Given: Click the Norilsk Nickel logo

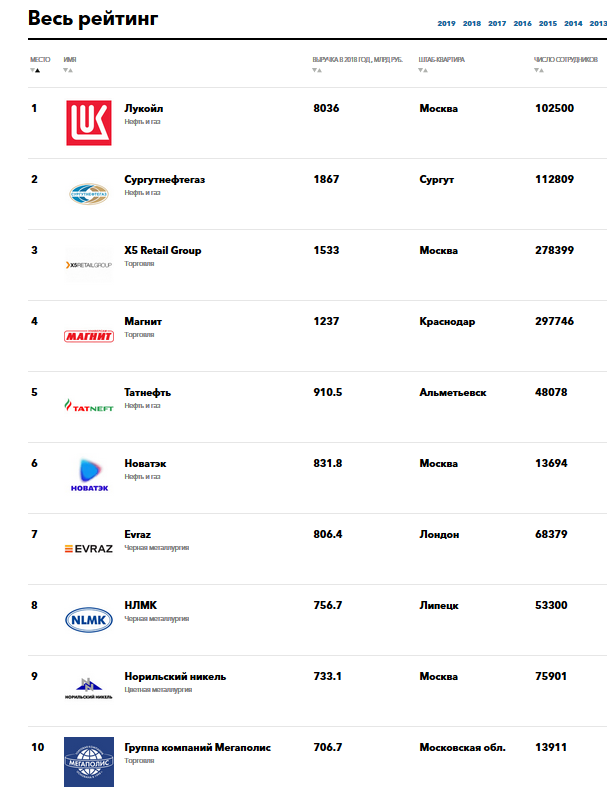Looking at the screenshot, I should pyautogui.click(x=89, y=690).
